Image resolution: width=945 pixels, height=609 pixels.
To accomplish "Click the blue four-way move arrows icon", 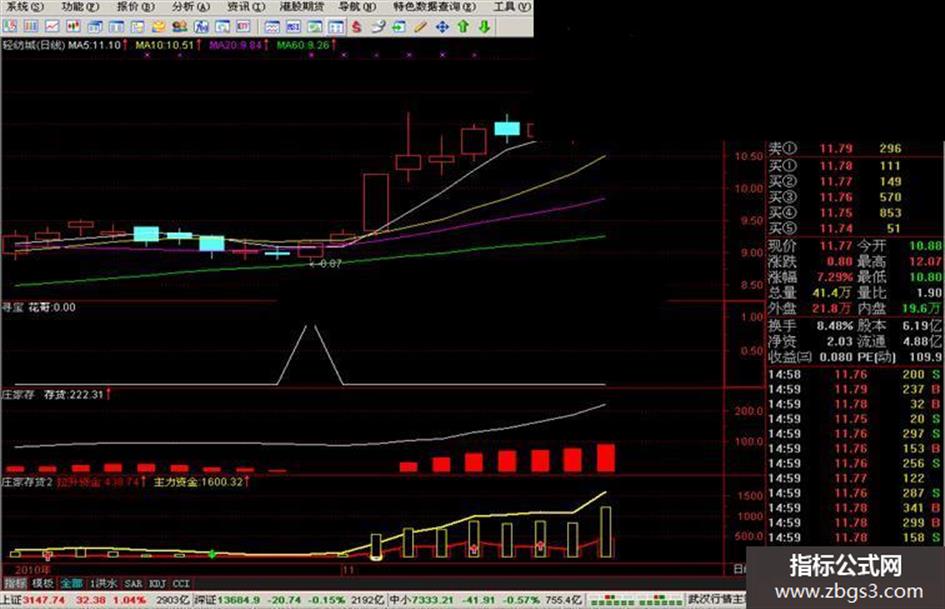I will pyautogui.click(x=442, y=27).
